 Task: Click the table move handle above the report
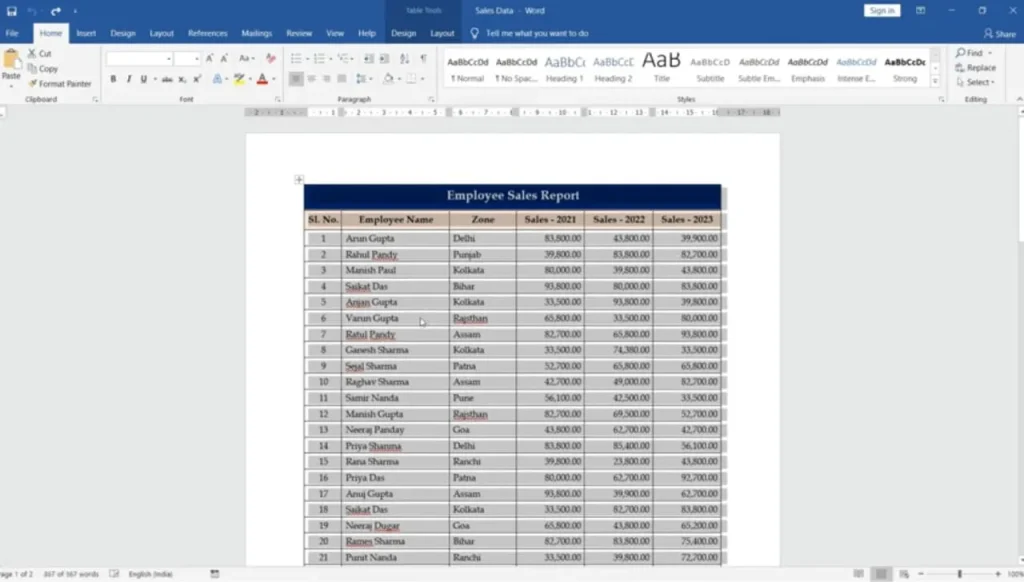pos(299,179)
